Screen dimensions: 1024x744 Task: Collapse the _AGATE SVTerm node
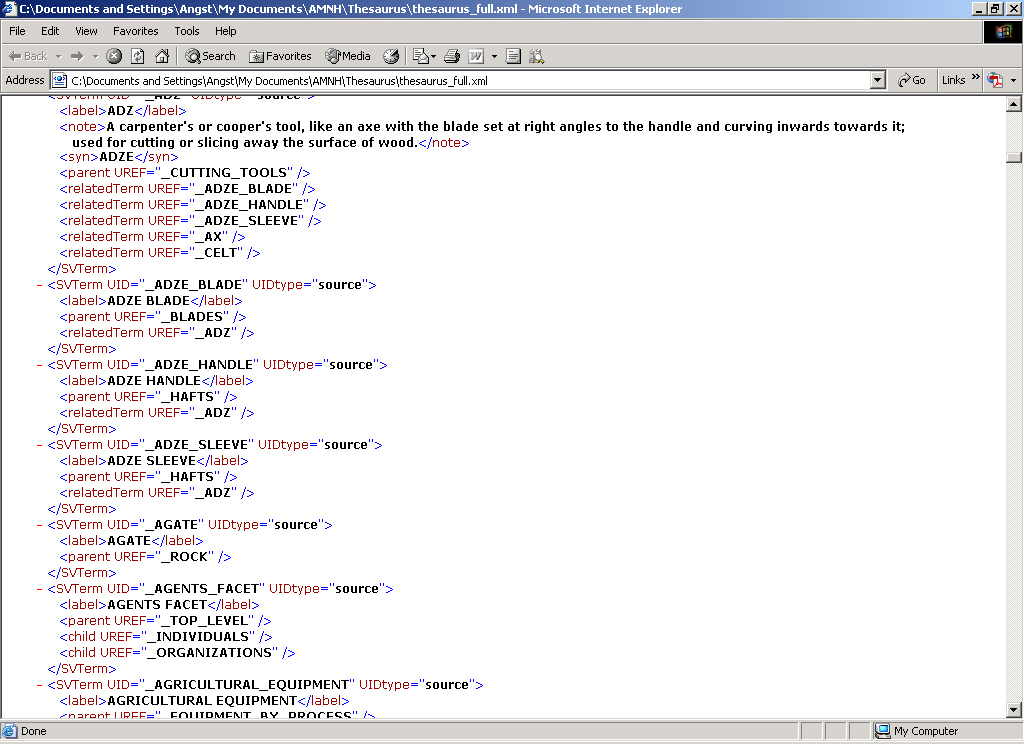pos(39,525)
